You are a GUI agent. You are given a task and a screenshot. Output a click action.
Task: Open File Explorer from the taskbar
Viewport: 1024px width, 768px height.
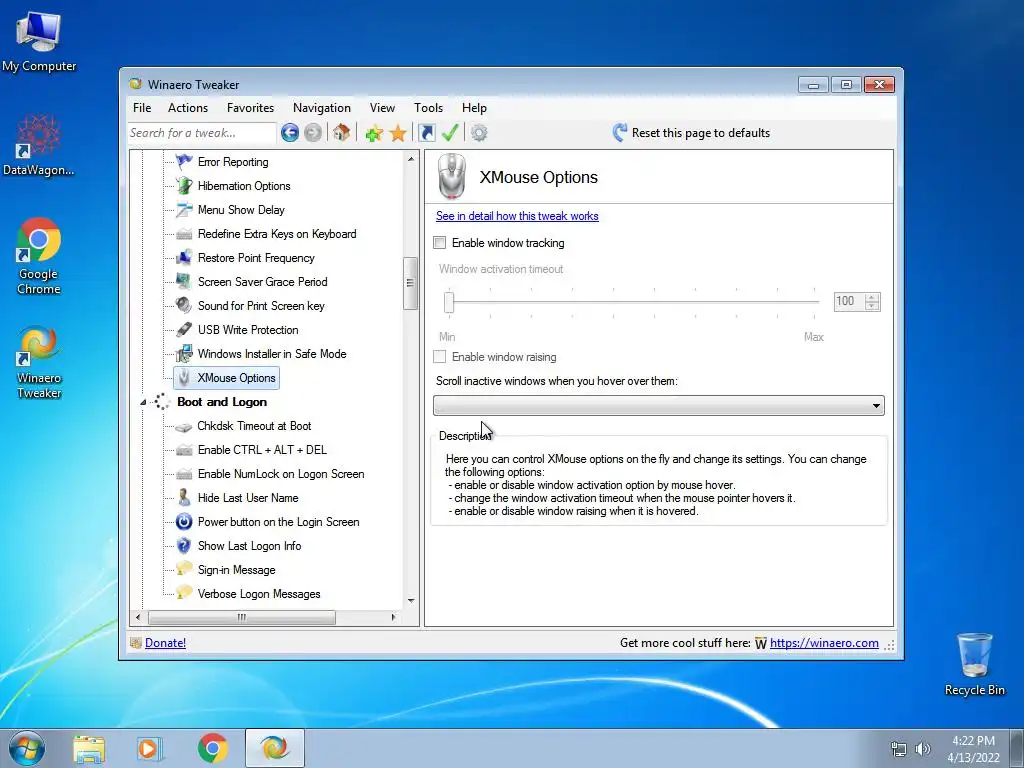point(89,749)
